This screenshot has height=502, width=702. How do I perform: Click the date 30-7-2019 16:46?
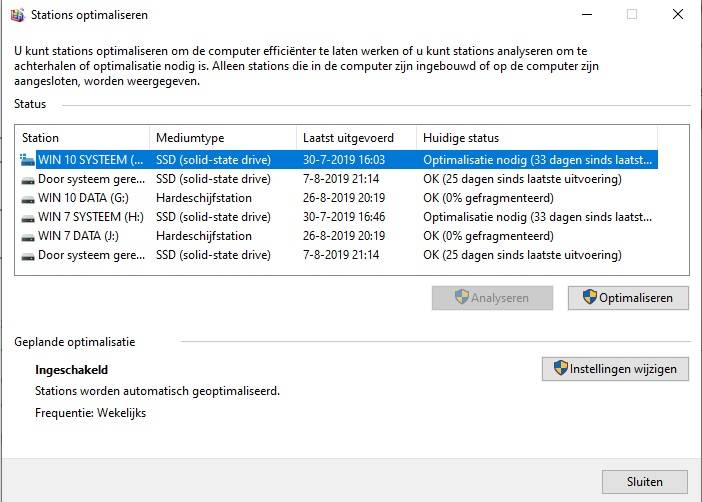tap(344, 217)
